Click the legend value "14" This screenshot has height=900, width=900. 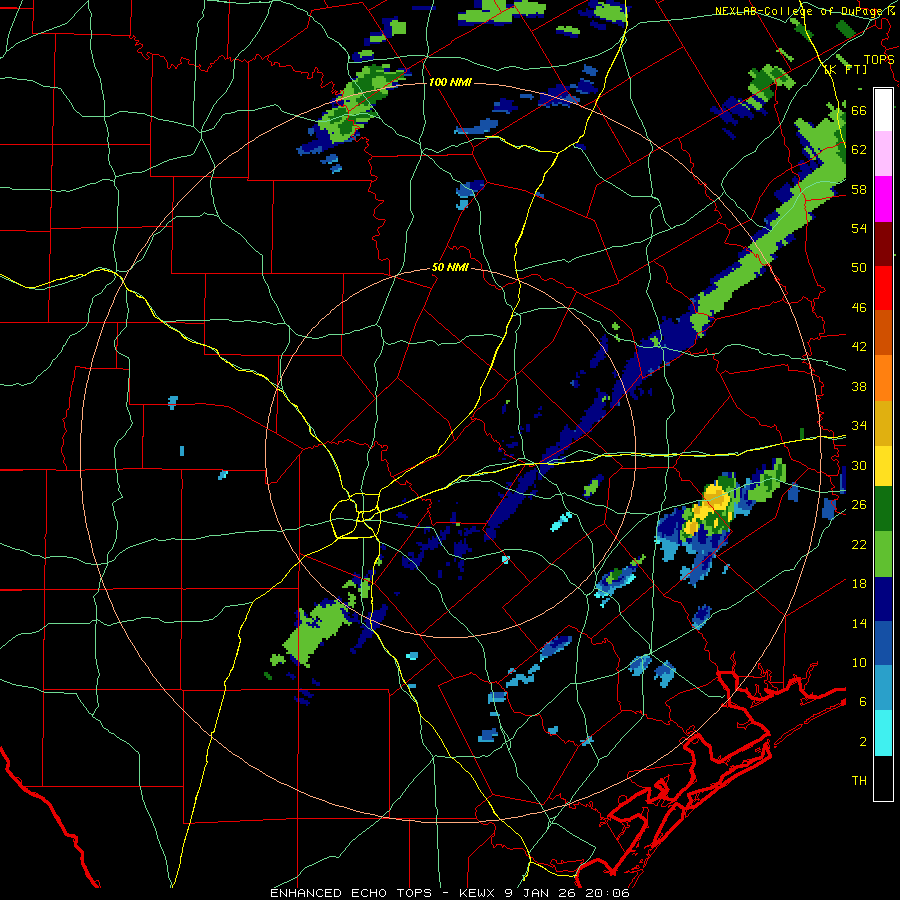859,623
